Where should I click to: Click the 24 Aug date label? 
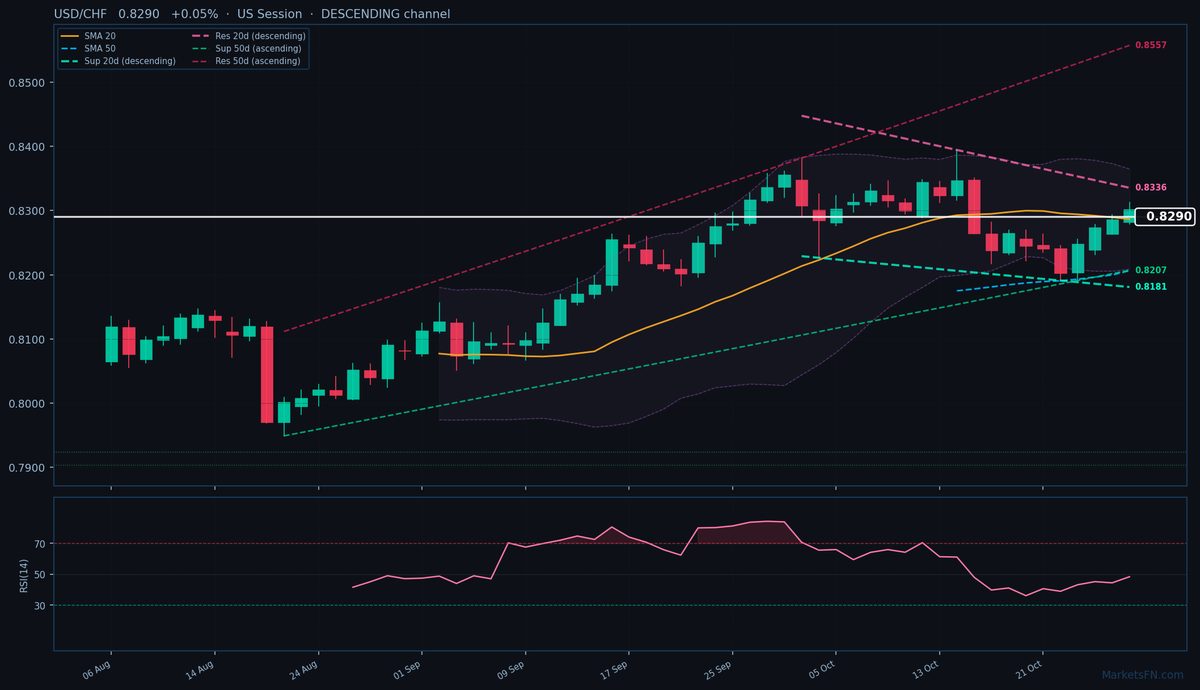coord(304,669)
